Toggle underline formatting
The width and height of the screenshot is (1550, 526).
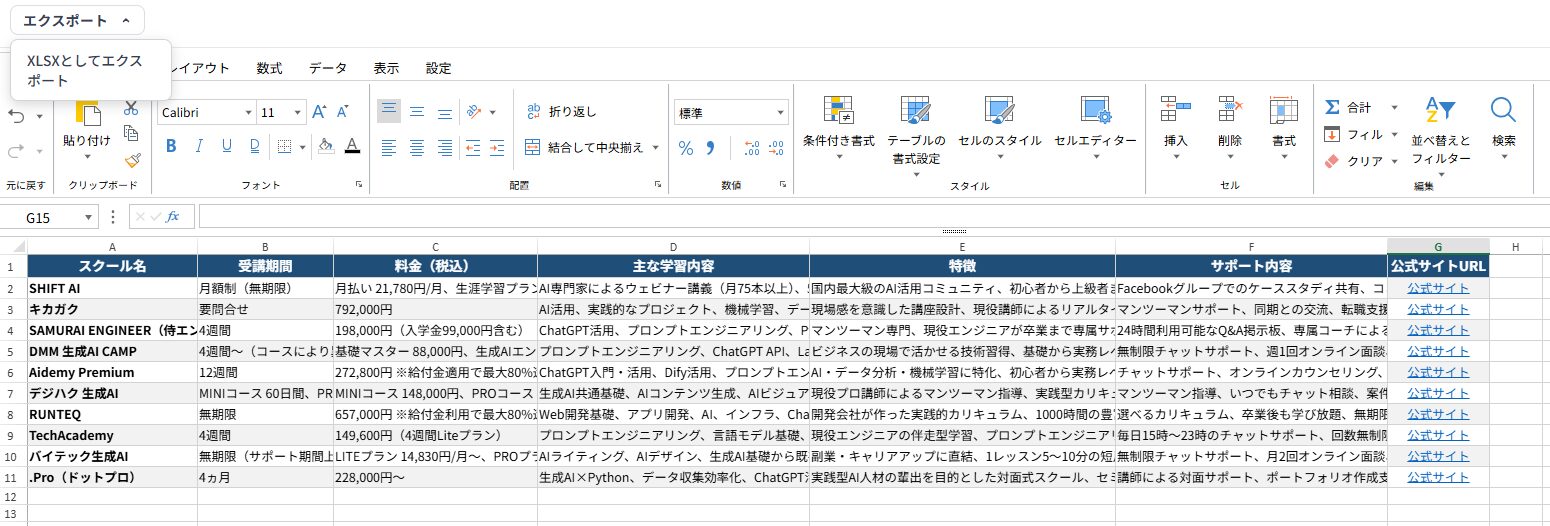click(227, 146)
